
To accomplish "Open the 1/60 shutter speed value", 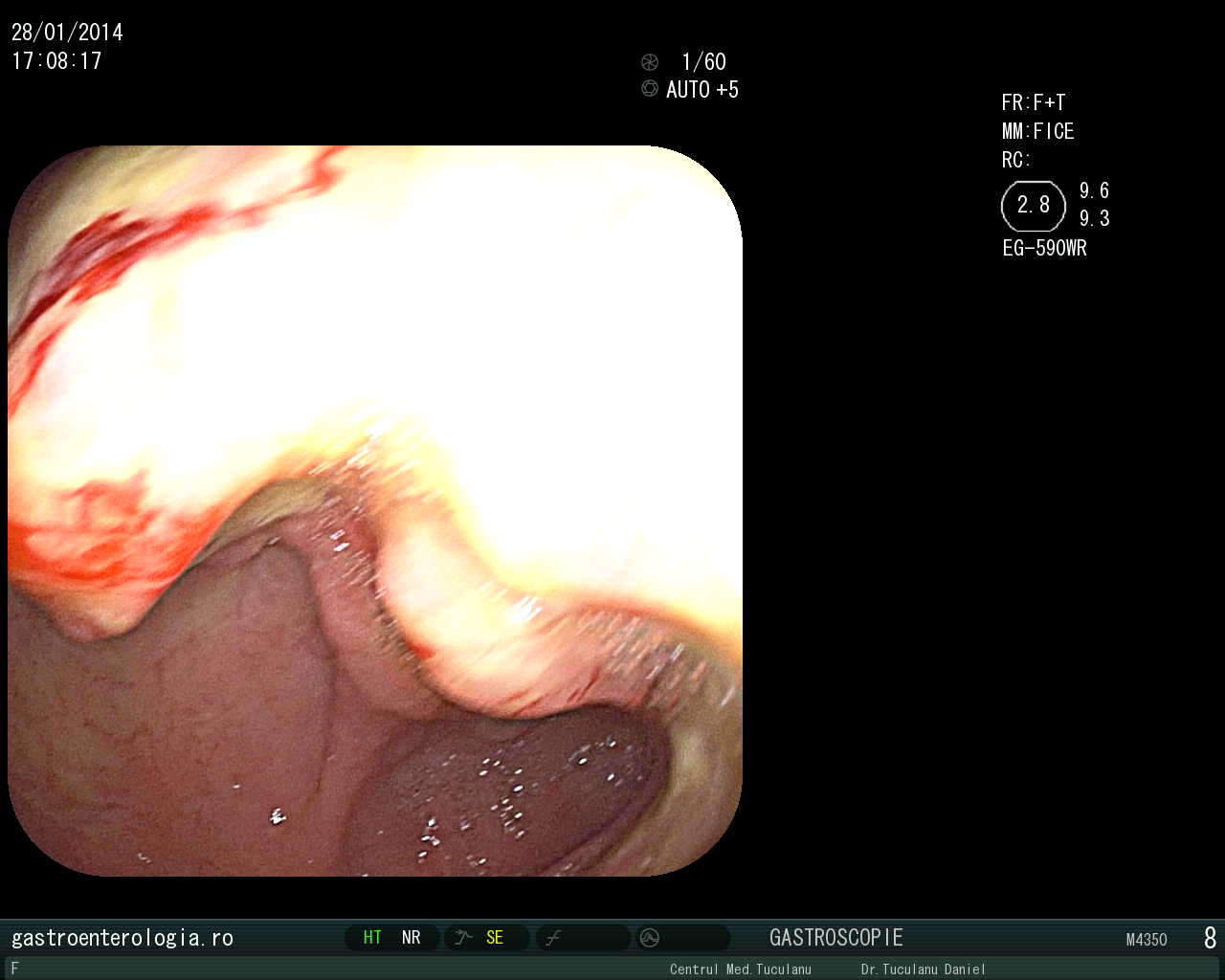I will pyautogui.click(x=703, y=62).
